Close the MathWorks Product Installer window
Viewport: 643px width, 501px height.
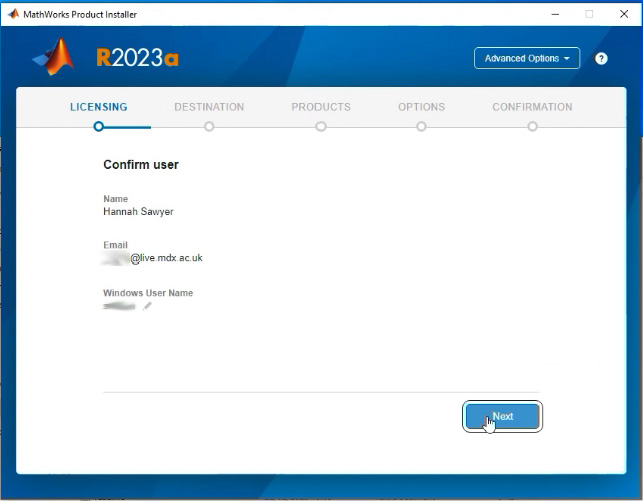[624, 14]
